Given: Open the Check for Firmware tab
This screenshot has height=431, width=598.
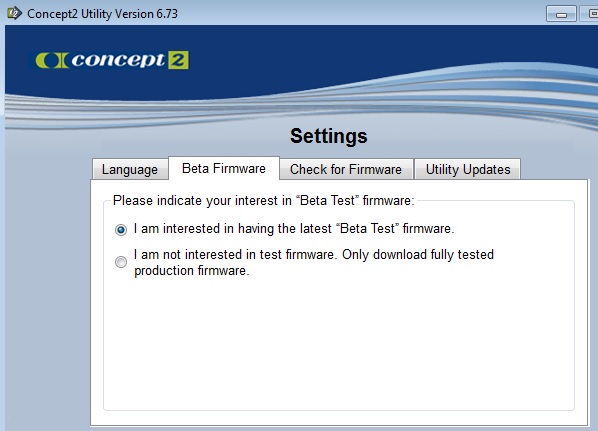Looking at the screenshot, I should point(346,169).
